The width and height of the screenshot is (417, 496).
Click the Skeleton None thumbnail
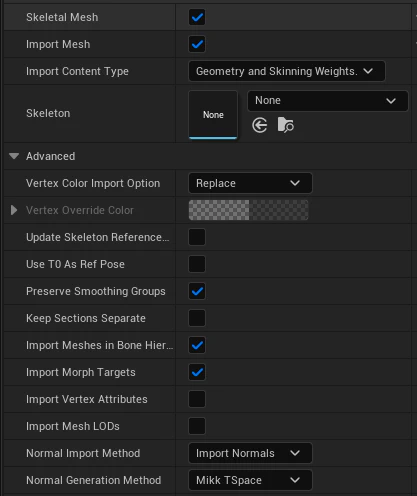tap(213, 115)
